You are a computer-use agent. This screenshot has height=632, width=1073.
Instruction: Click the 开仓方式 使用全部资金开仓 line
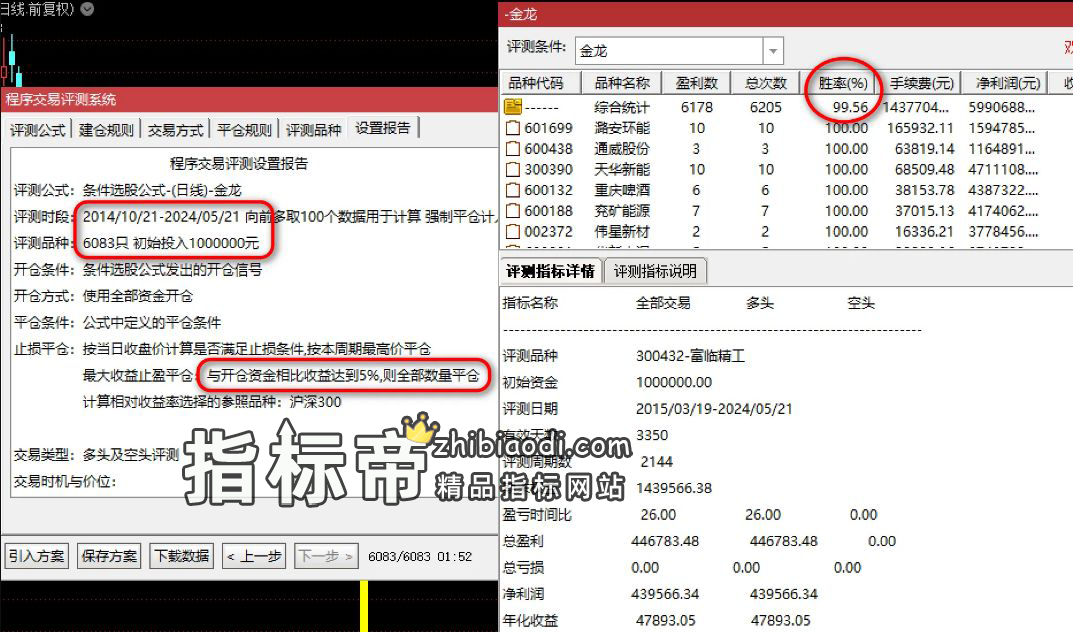point(103,296)
